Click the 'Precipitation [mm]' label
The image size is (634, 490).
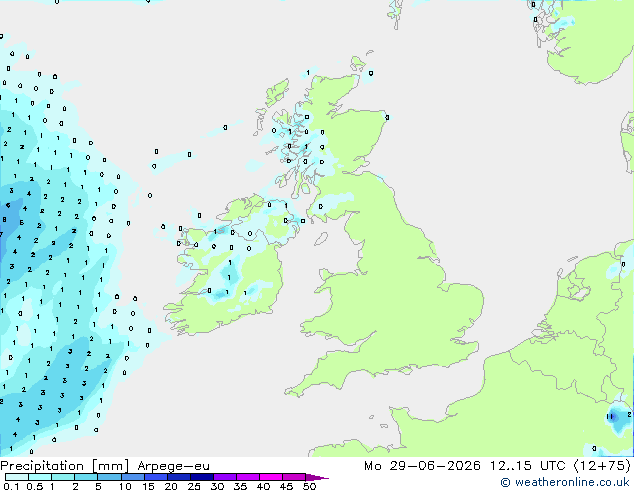pyautogui.click(x=65, y=466)
